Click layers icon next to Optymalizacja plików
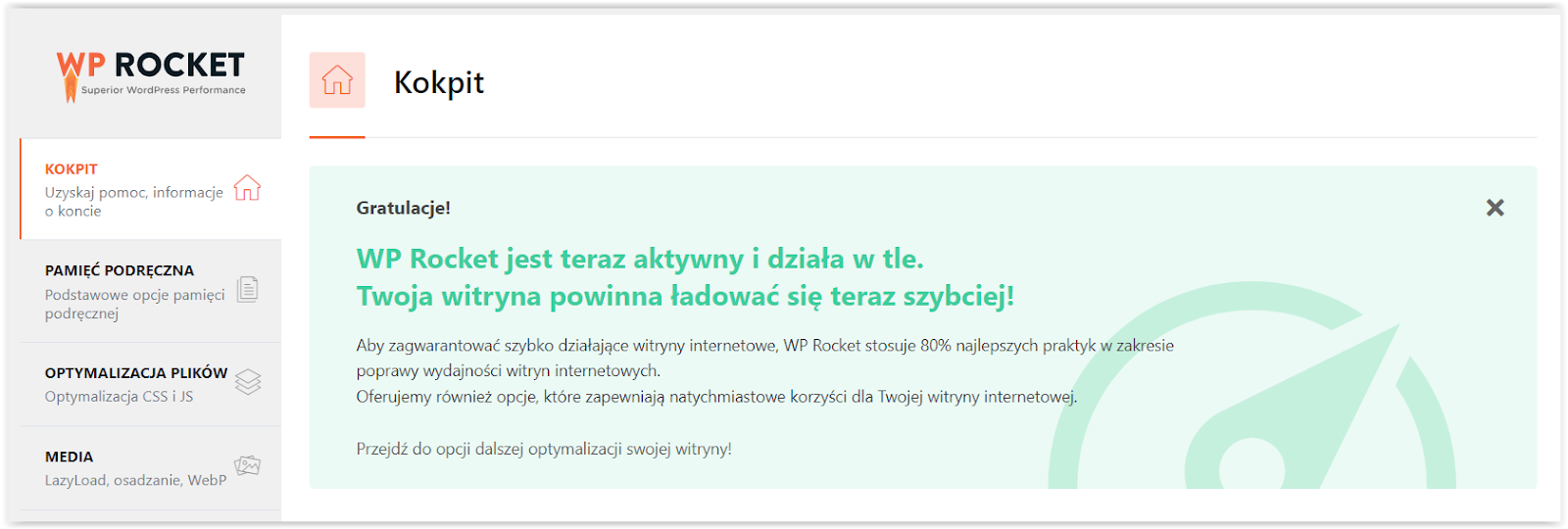This screenshot has width=1568, height=529. pos(248,382)
